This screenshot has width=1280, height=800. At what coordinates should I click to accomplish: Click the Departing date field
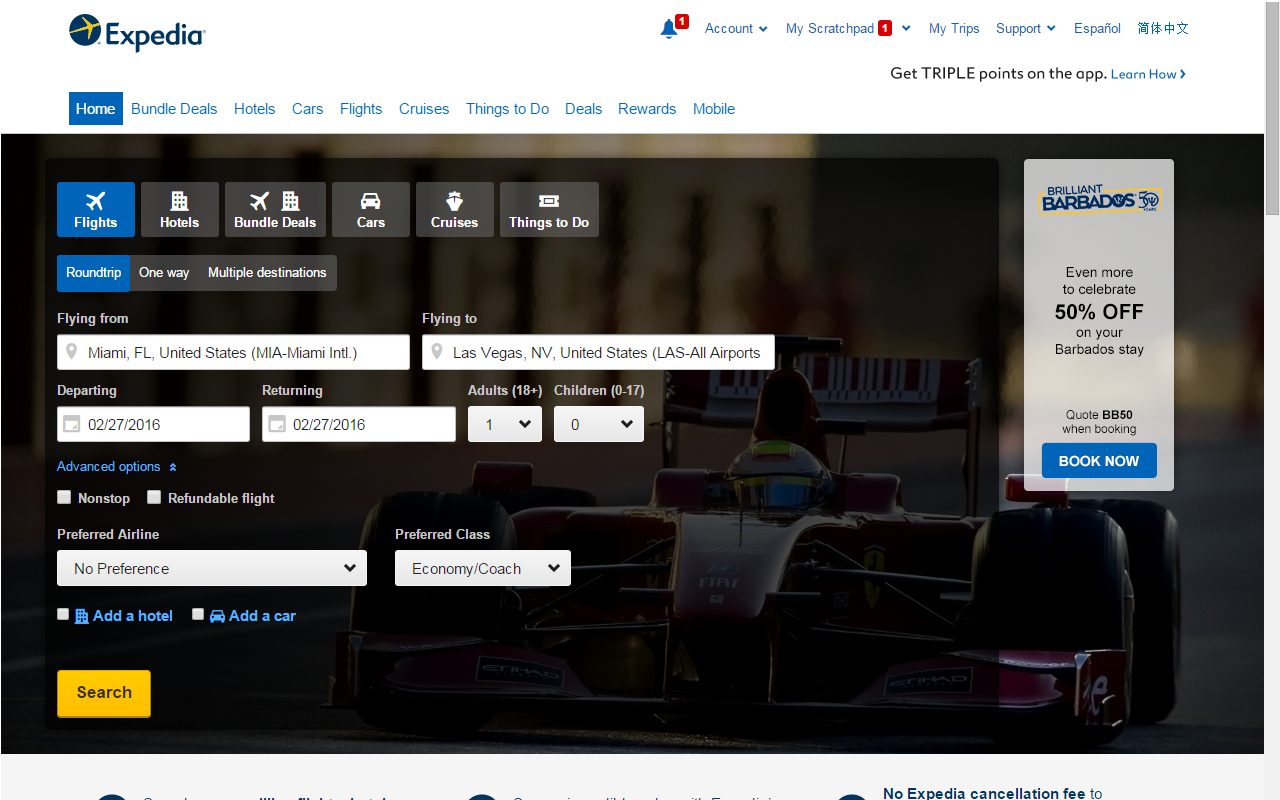(x=153, y=424)
